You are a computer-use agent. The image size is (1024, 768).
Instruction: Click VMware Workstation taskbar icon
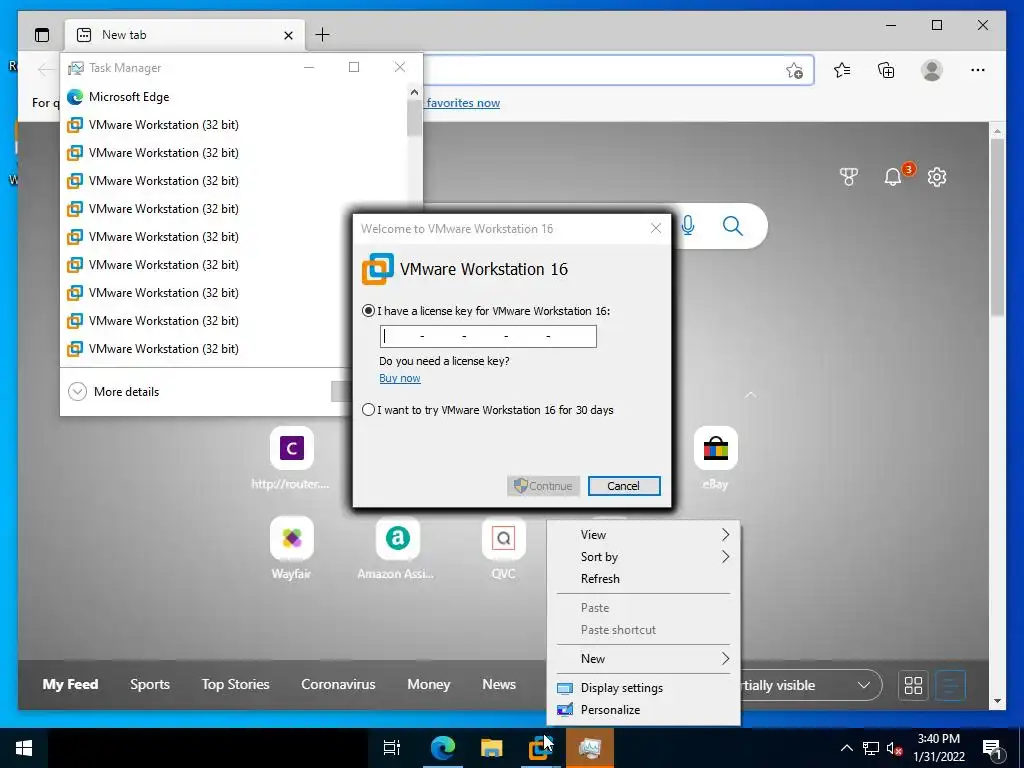click(x=540, y=748)
